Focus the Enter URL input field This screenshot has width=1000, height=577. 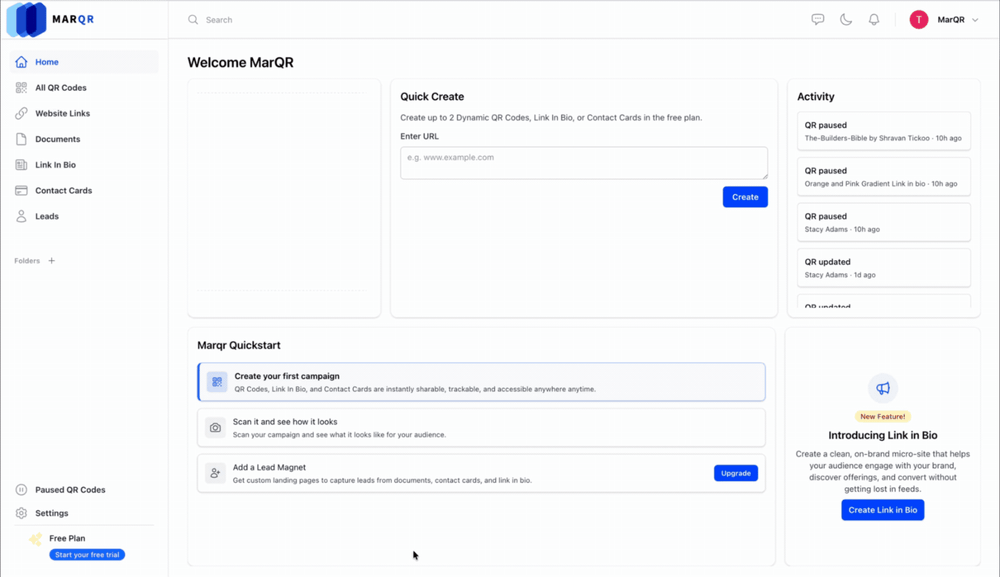point(584,163)
